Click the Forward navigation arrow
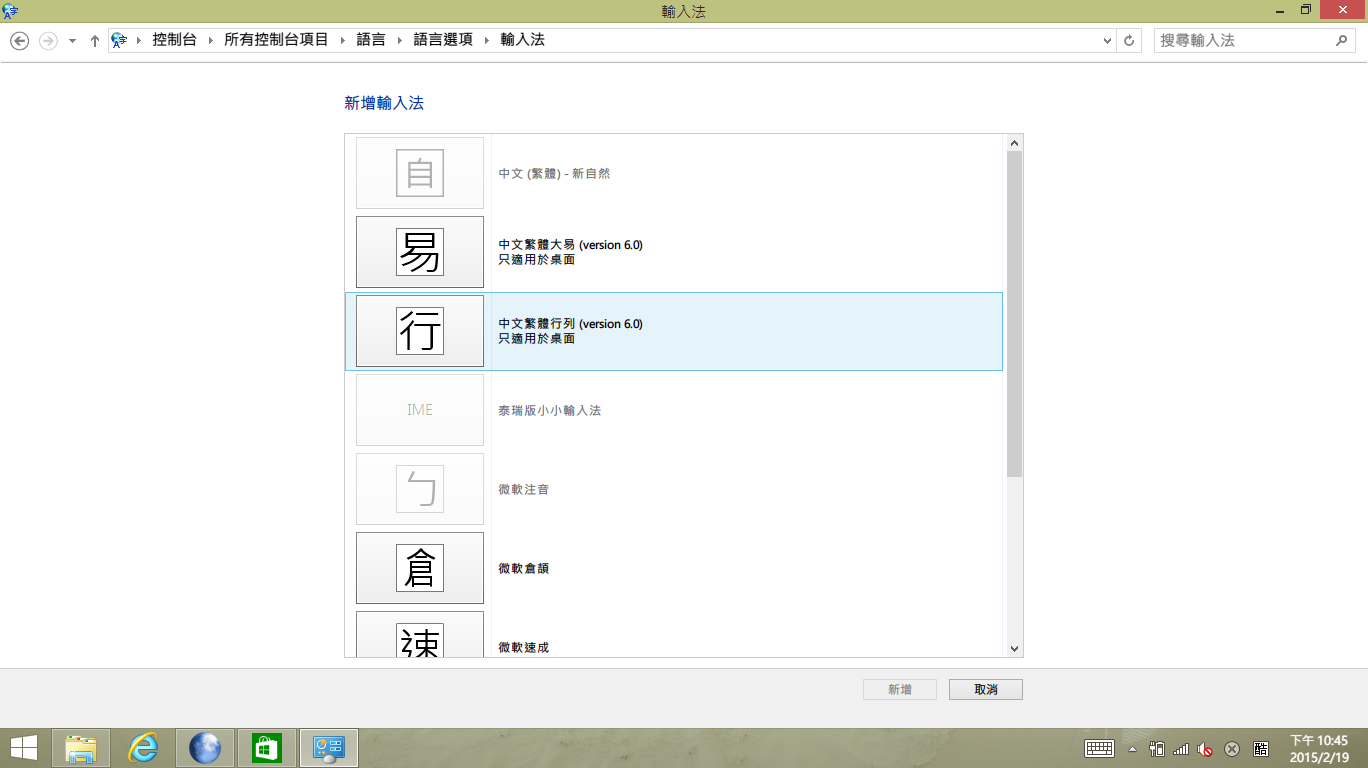Viewport: 1368px width, 768px height. pyautogui.click(x=47, y=41)
